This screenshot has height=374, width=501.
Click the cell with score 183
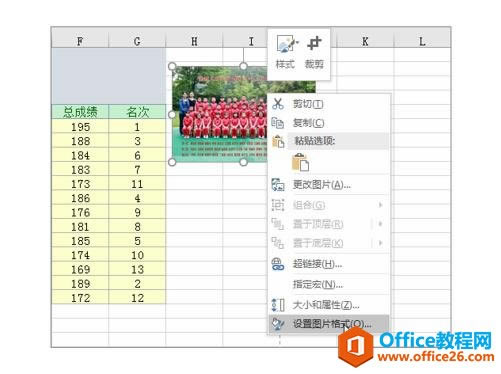click(x=80, y=170)
